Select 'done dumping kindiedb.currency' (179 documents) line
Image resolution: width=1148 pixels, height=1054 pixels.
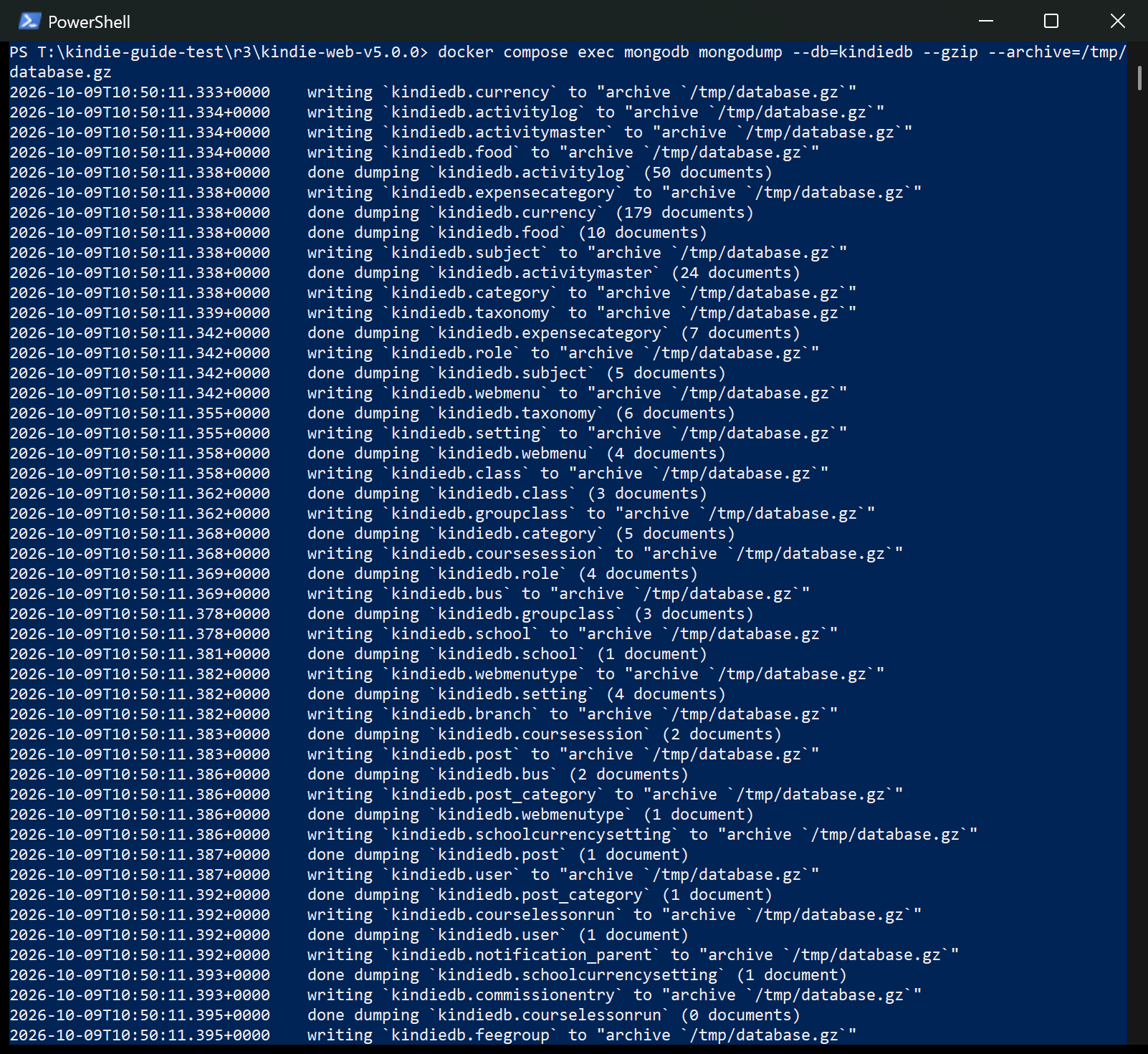(x=382, y=213)
